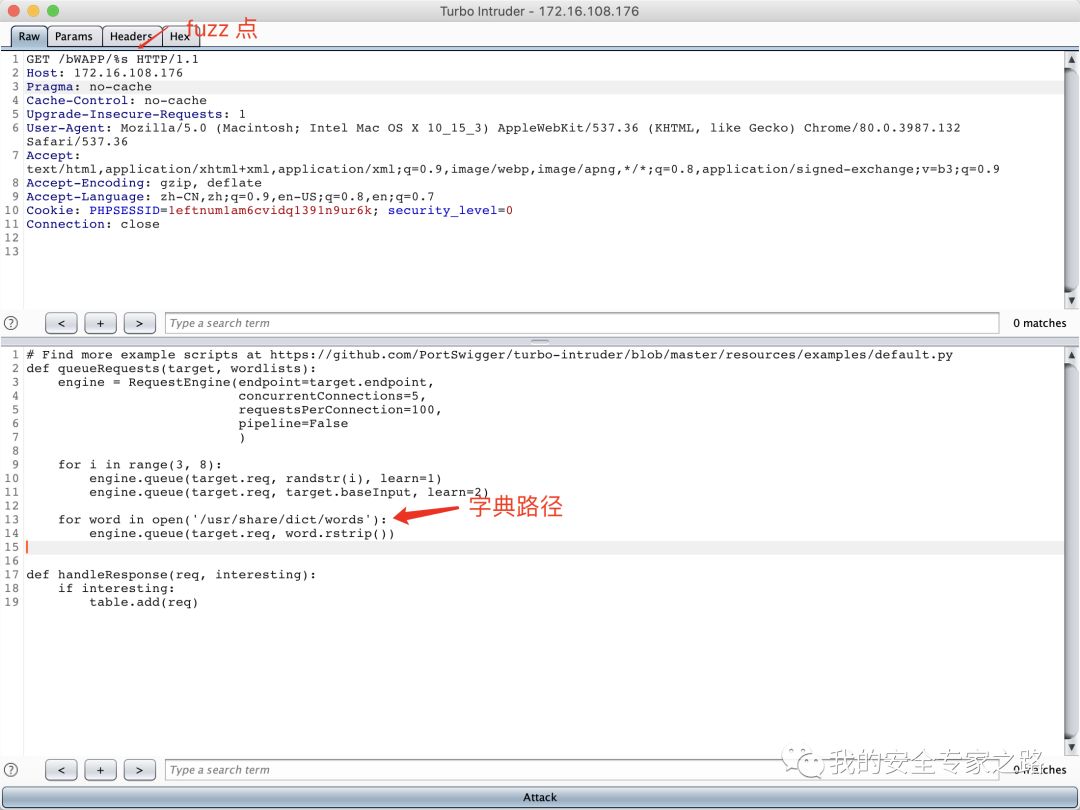Switch to the Headers tab
Viewport: 1080px width, 810px height.
pos(130,36)
